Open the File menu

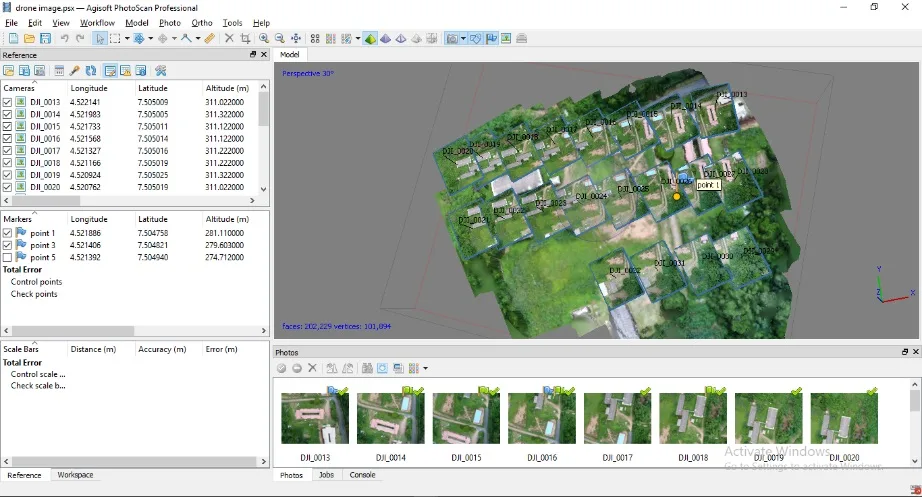point(11,22)
